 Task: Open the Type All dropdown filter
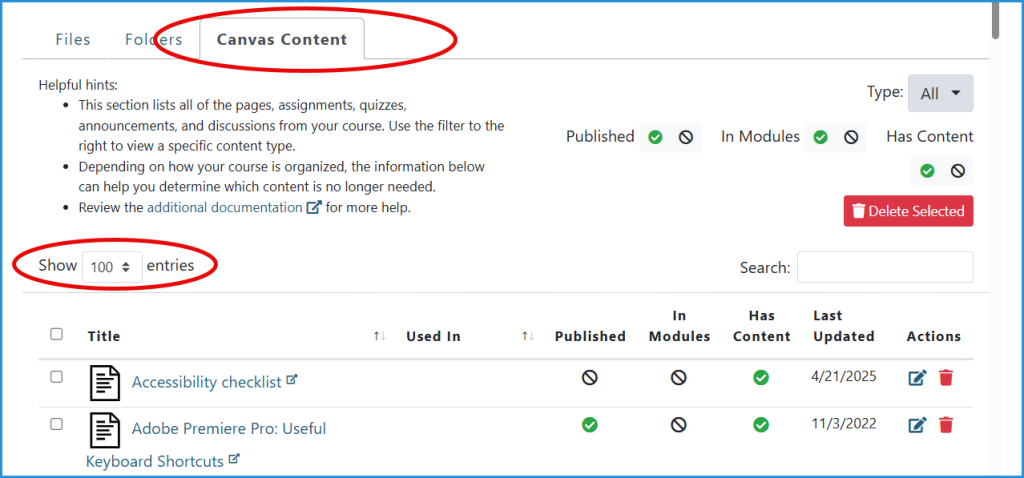[x=940, y=93]
